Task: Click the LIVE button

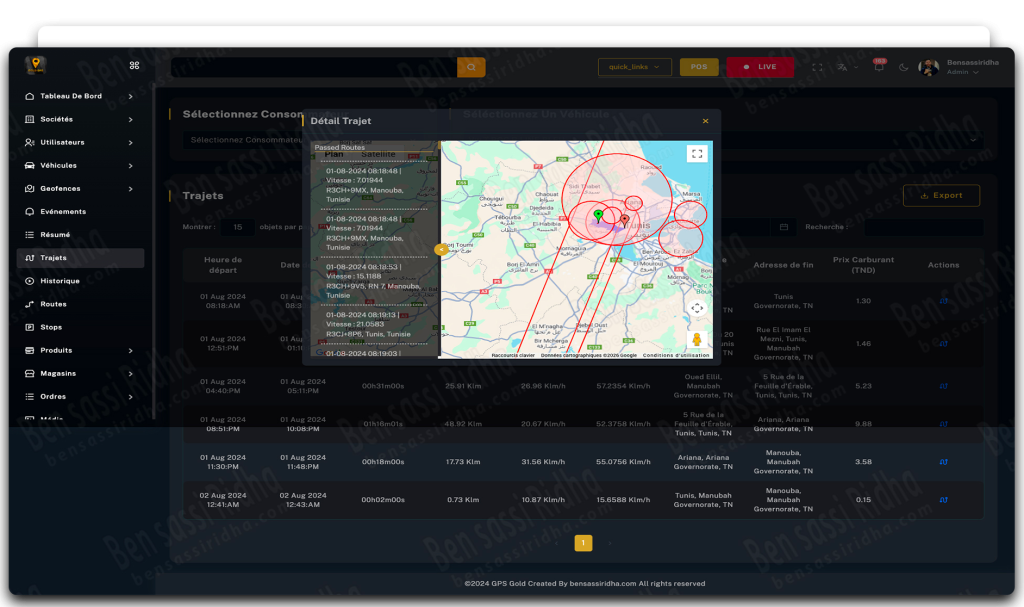Action: click(760, 67)
